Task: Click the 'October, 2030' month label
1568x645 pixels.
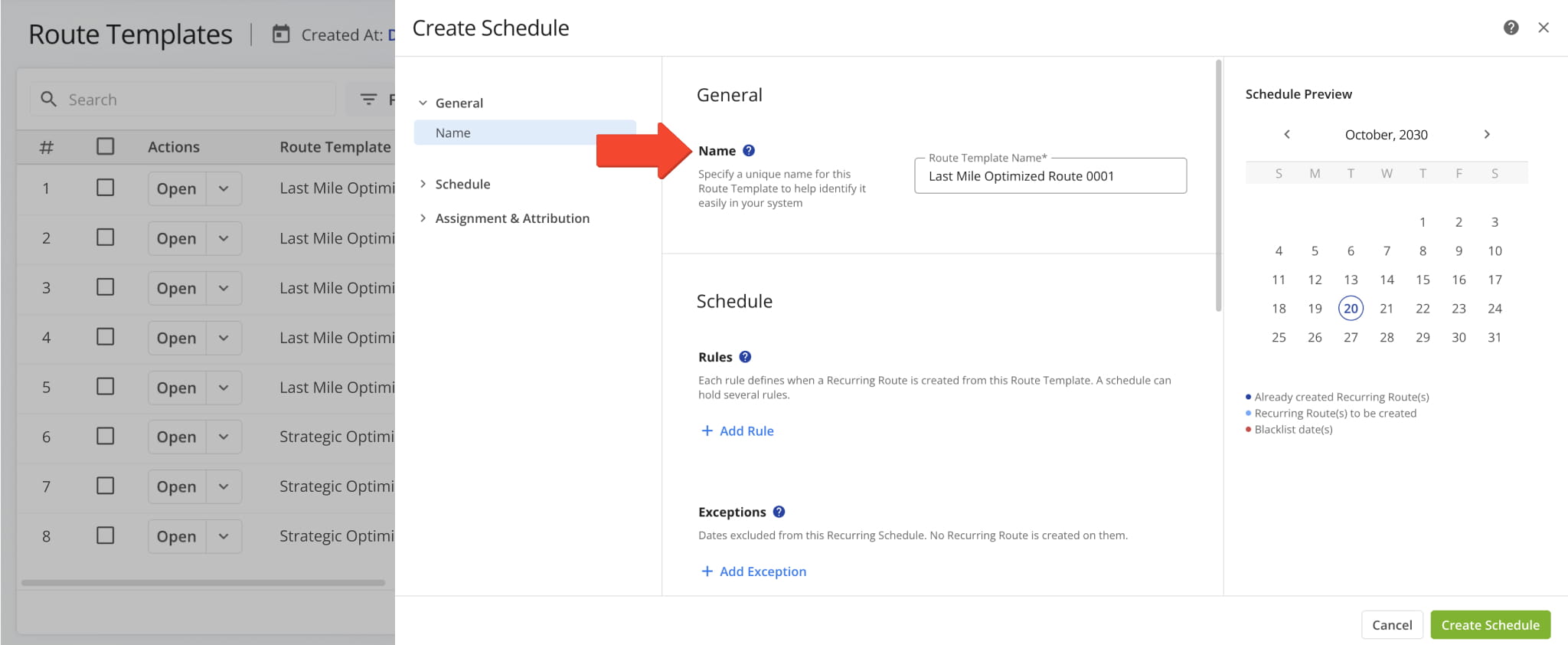Action: (1387, 135)
